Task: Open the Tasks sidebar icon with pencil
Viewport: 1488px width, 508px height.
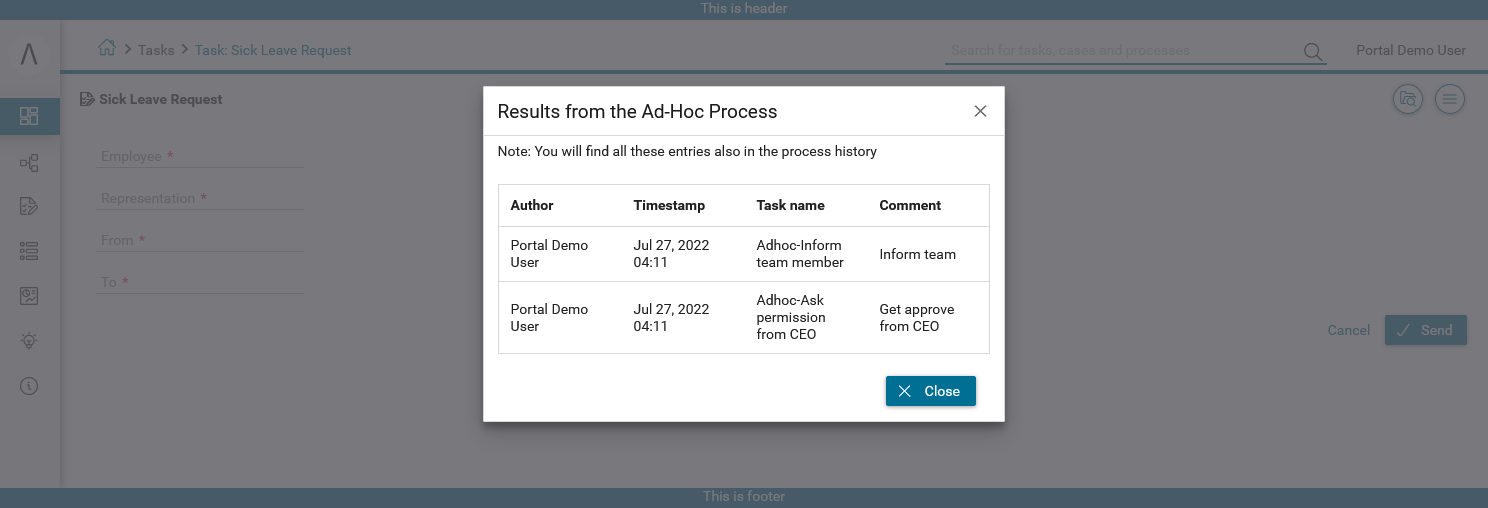Action: click(29, 207)
